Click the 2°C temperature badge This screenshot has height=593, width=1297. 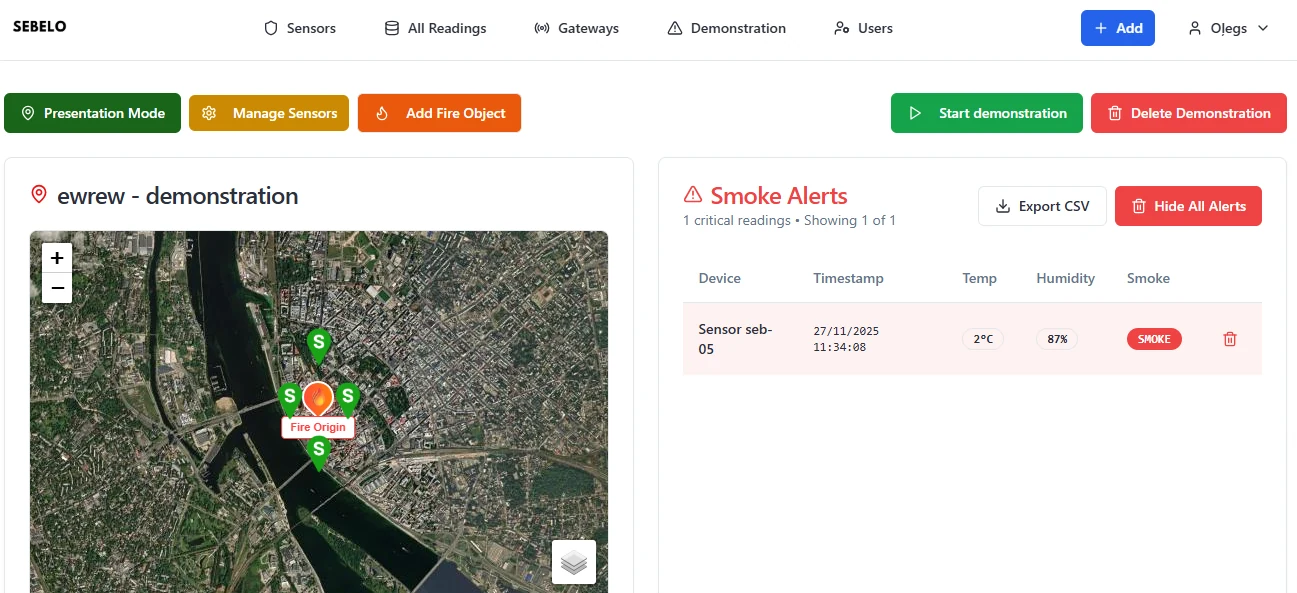[x=983, y=339]
